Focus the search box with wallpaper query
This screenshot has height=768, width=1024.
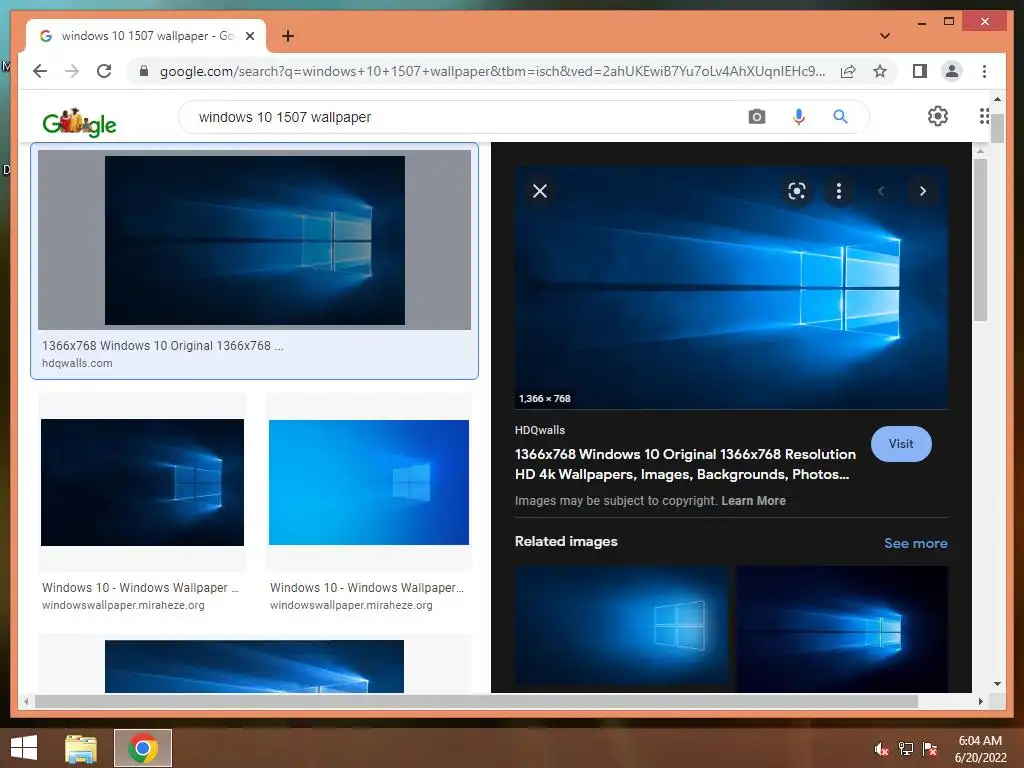click(470, 117)
